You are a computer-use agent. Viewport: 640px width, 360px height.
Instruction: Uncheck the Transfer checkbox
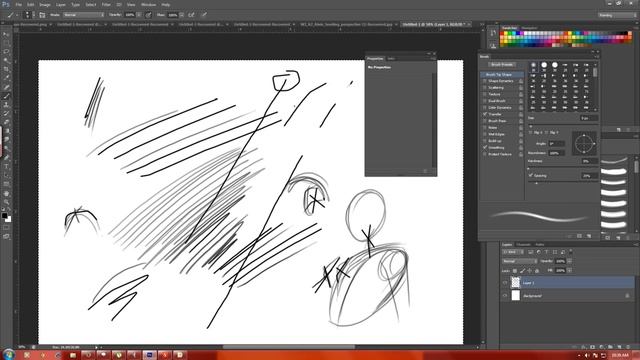click(484, 114)
